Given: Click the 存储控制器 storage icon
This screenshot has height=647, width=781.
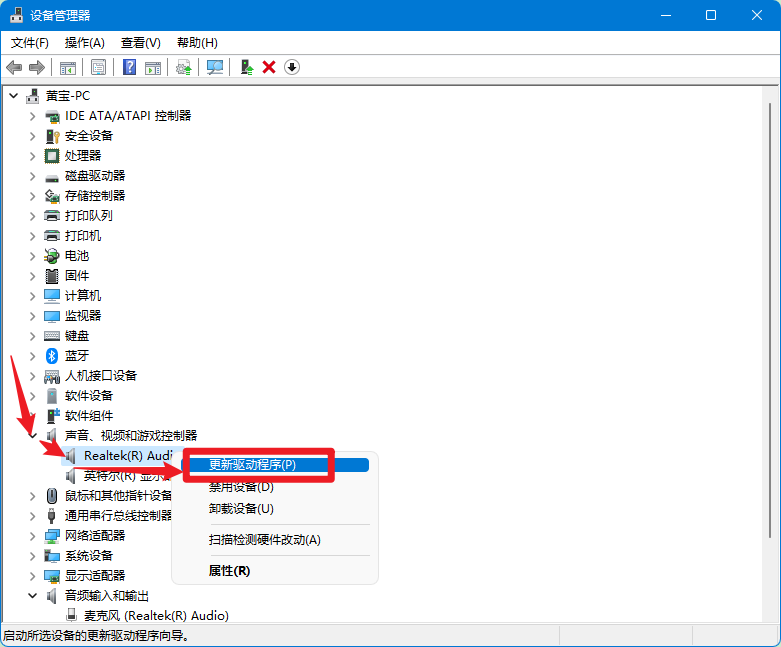Looking at the screenshot, I should 52,196.
